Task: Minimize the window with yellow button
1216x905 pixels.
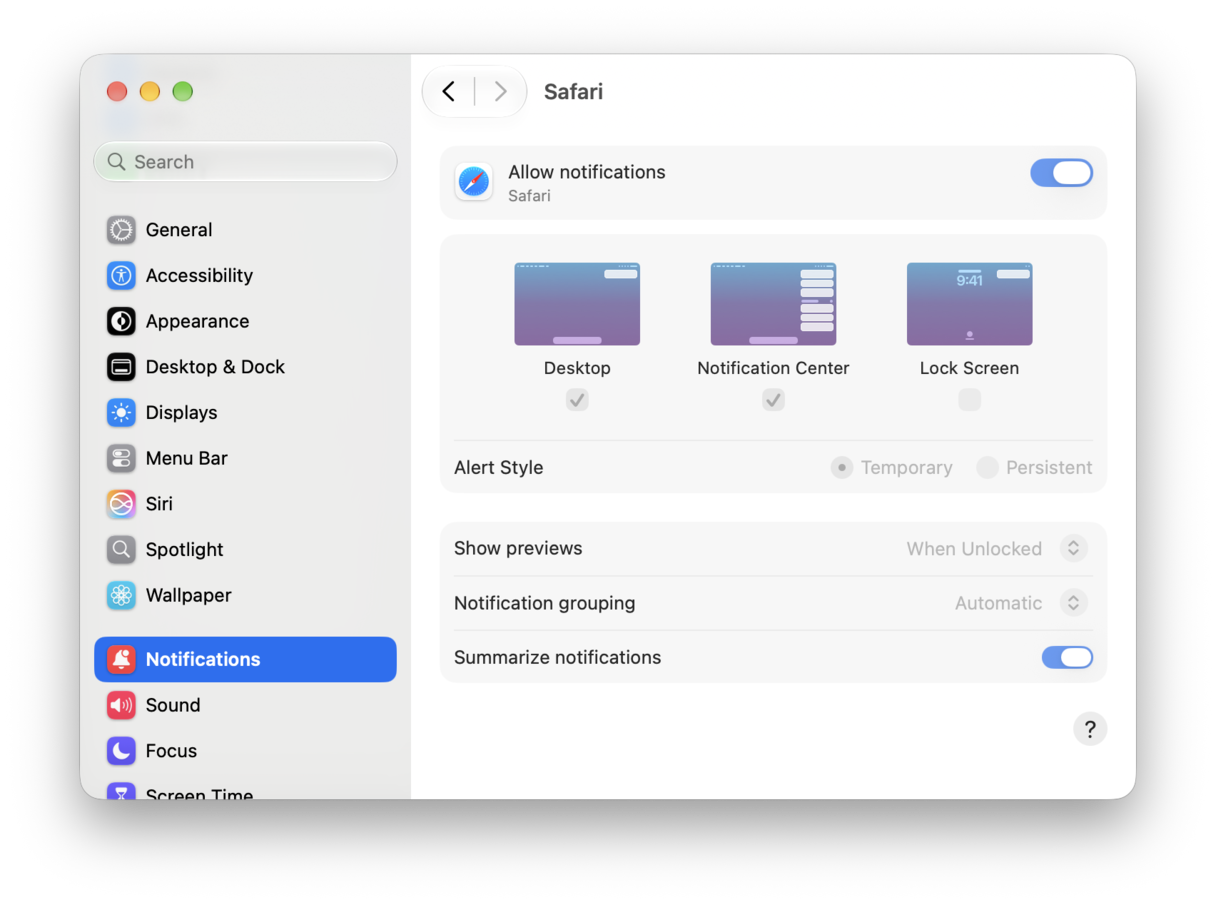Action: (x=150, y=92)
